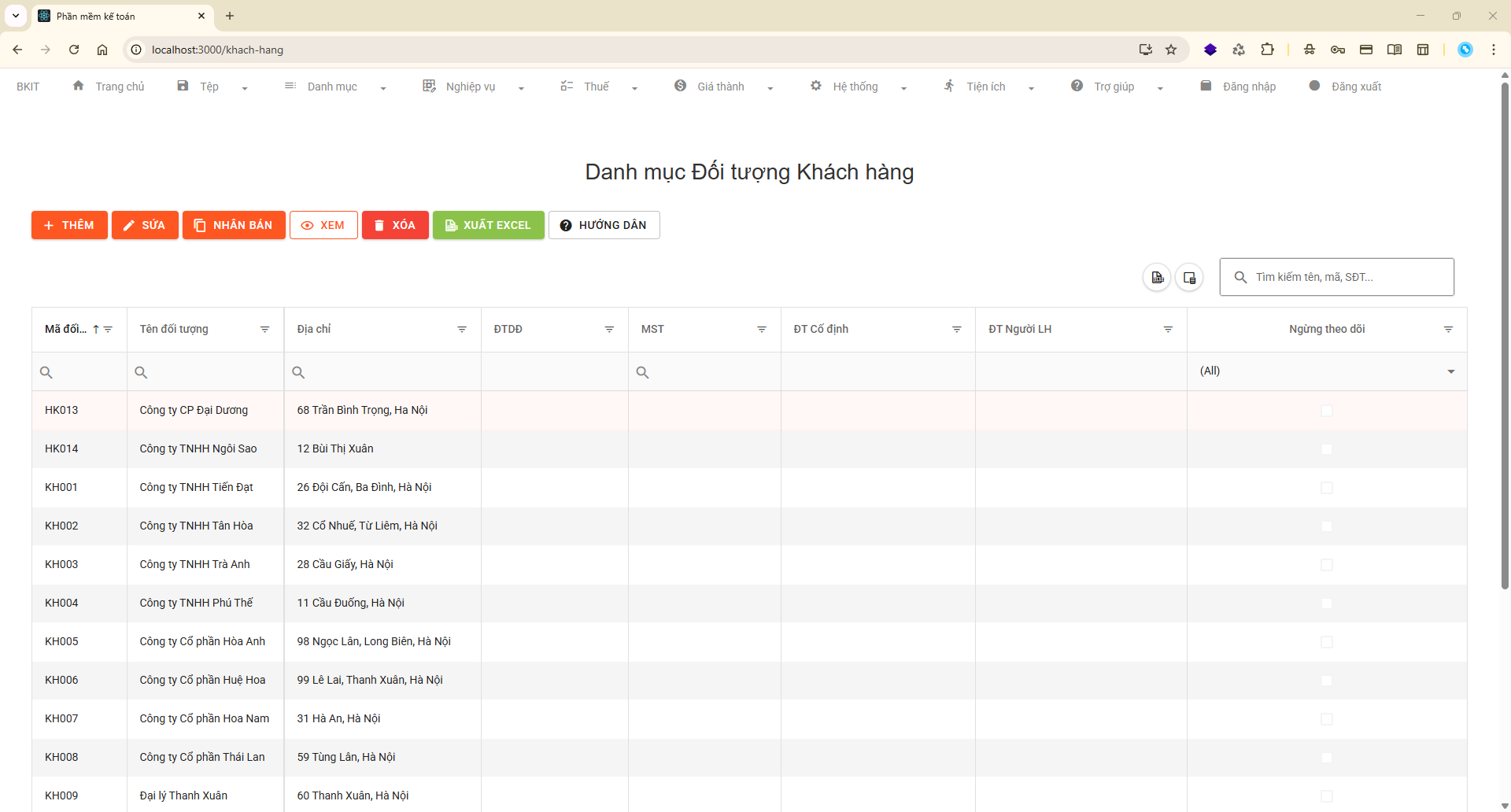Click search icon in Mã đối filter row
The width and height of the screenshot is (1511, 812).
click(x=46, y=372)
